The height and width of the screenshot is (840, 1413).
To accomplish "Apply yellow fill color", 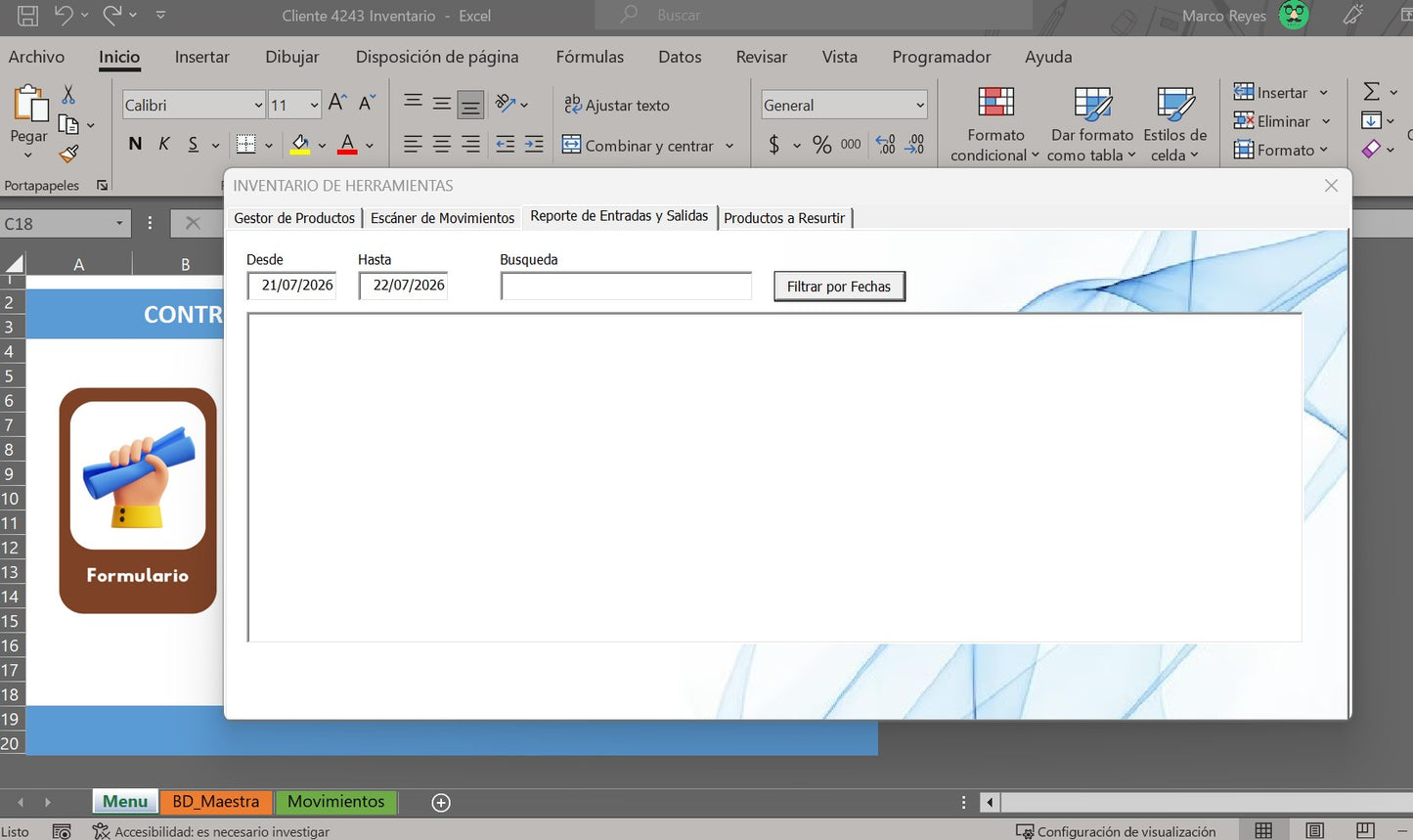I will pos(300,145).
